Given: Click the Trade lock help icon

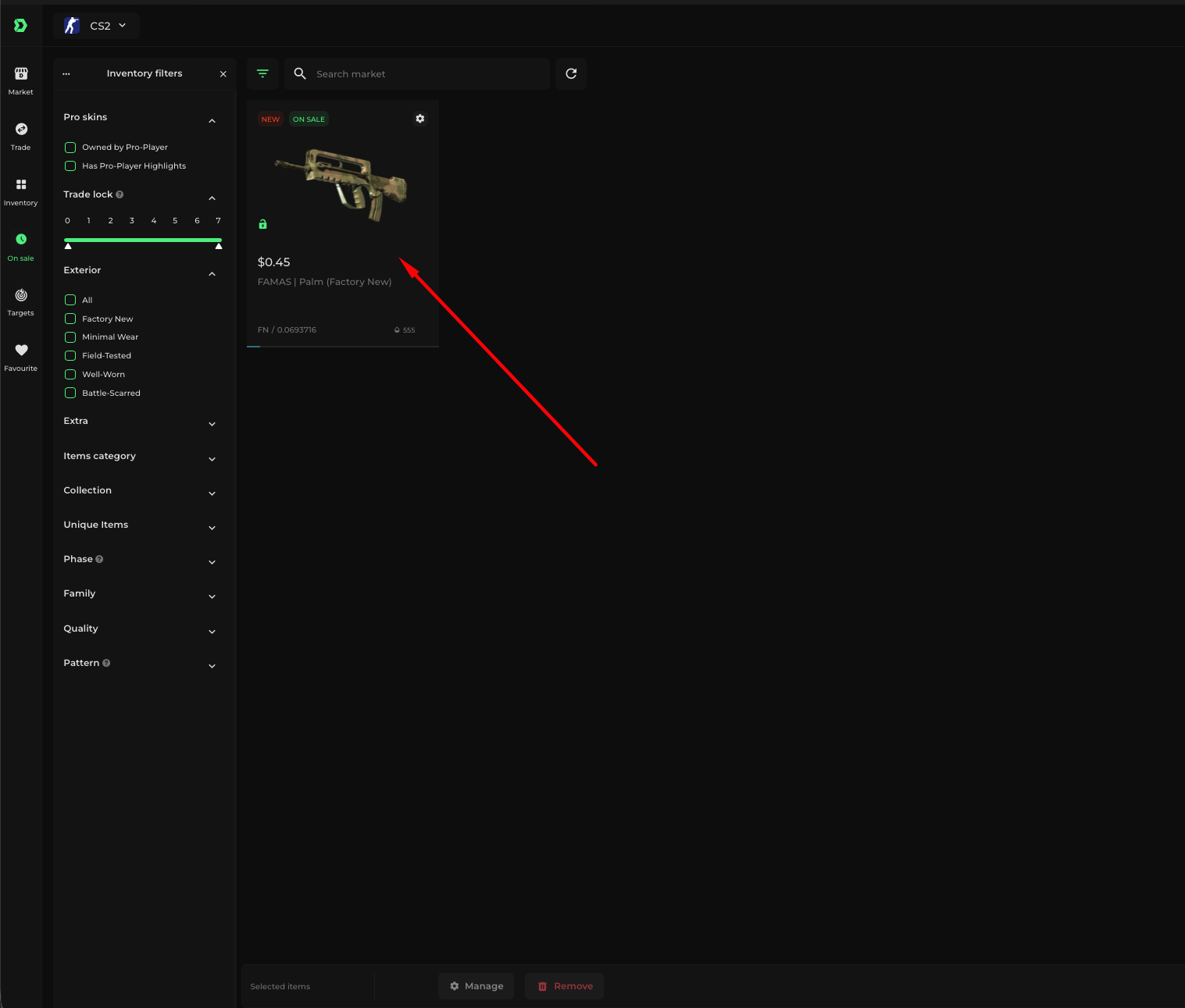Looking at the screenshot, I should pos(120,194).
